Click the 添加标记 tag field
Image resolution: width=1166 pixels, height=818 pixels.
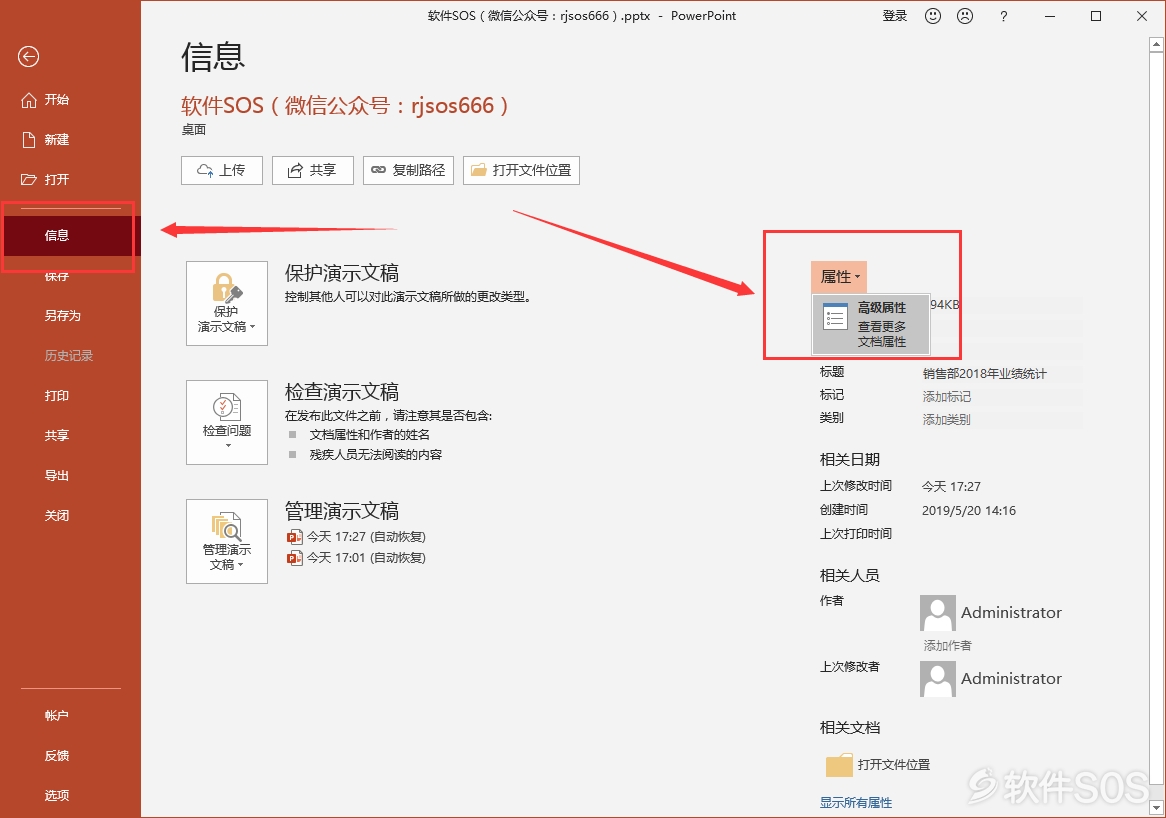pyautogui.click(x=947, y=396)
